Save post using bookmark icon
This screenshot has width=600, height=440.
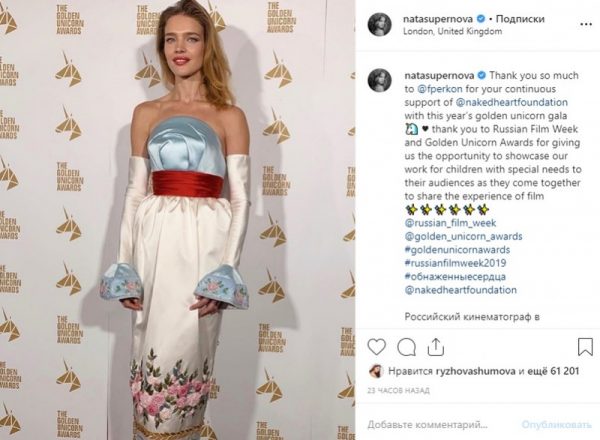click(585, 347)
